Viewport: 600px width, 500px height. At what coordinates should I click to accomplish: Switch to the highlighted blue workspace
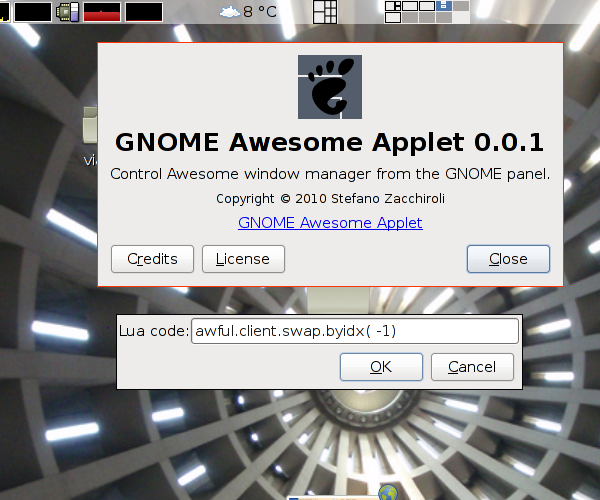tap(444, 6)
